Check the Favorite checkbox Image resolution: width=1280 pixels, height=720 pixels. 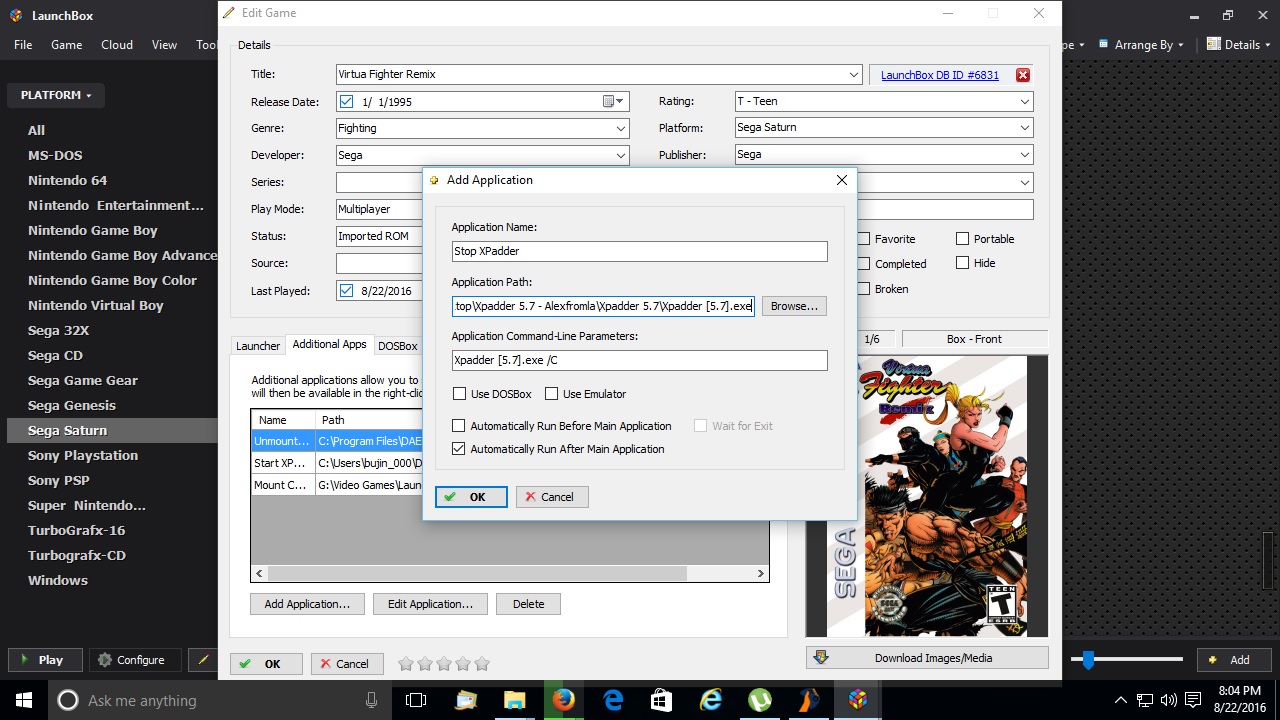(862, 239)
